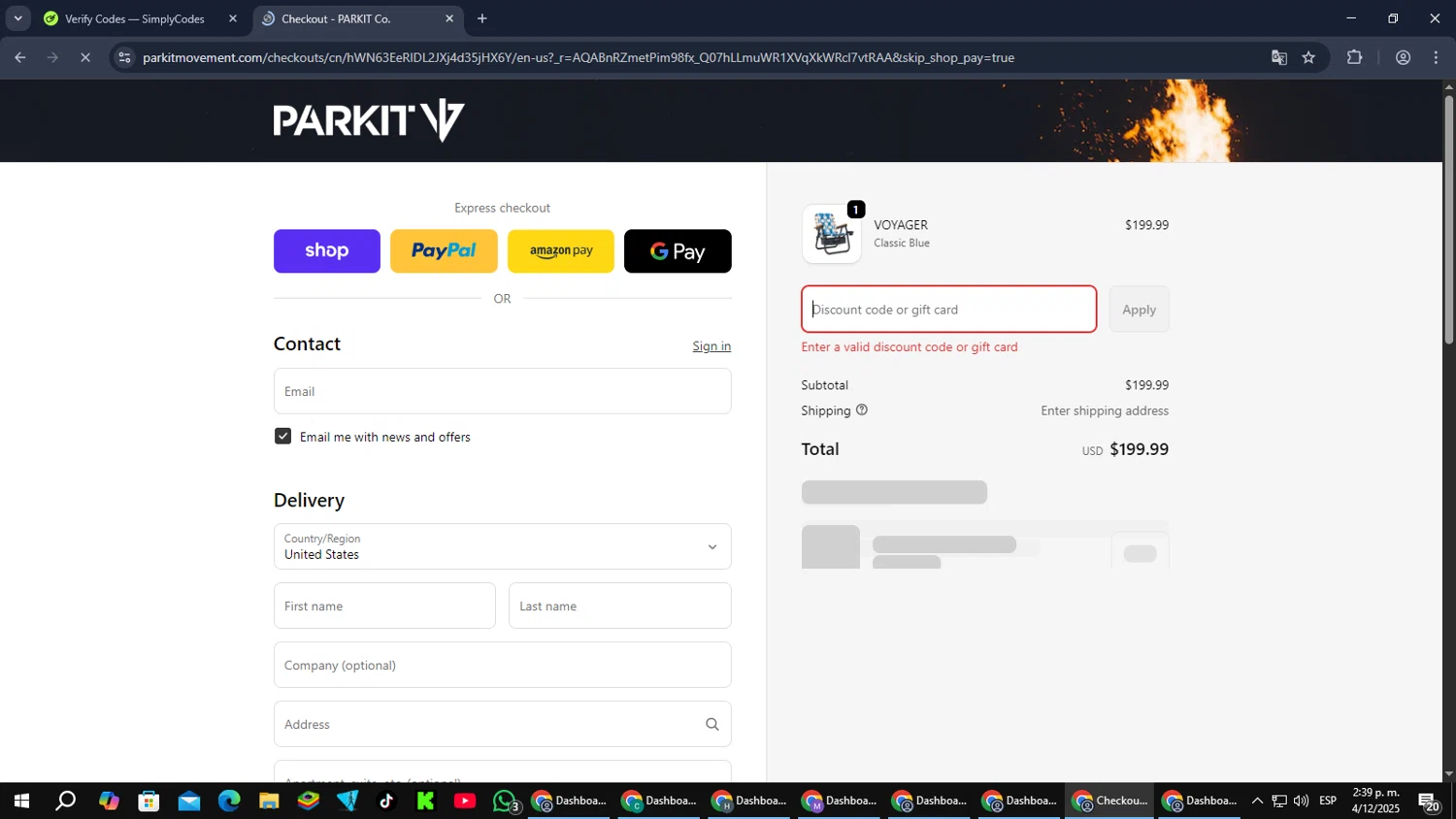This screenshot has width=1456, height=819.
Task: Choose Amazon Pay express checkout
Action: (x=561, y=251)
